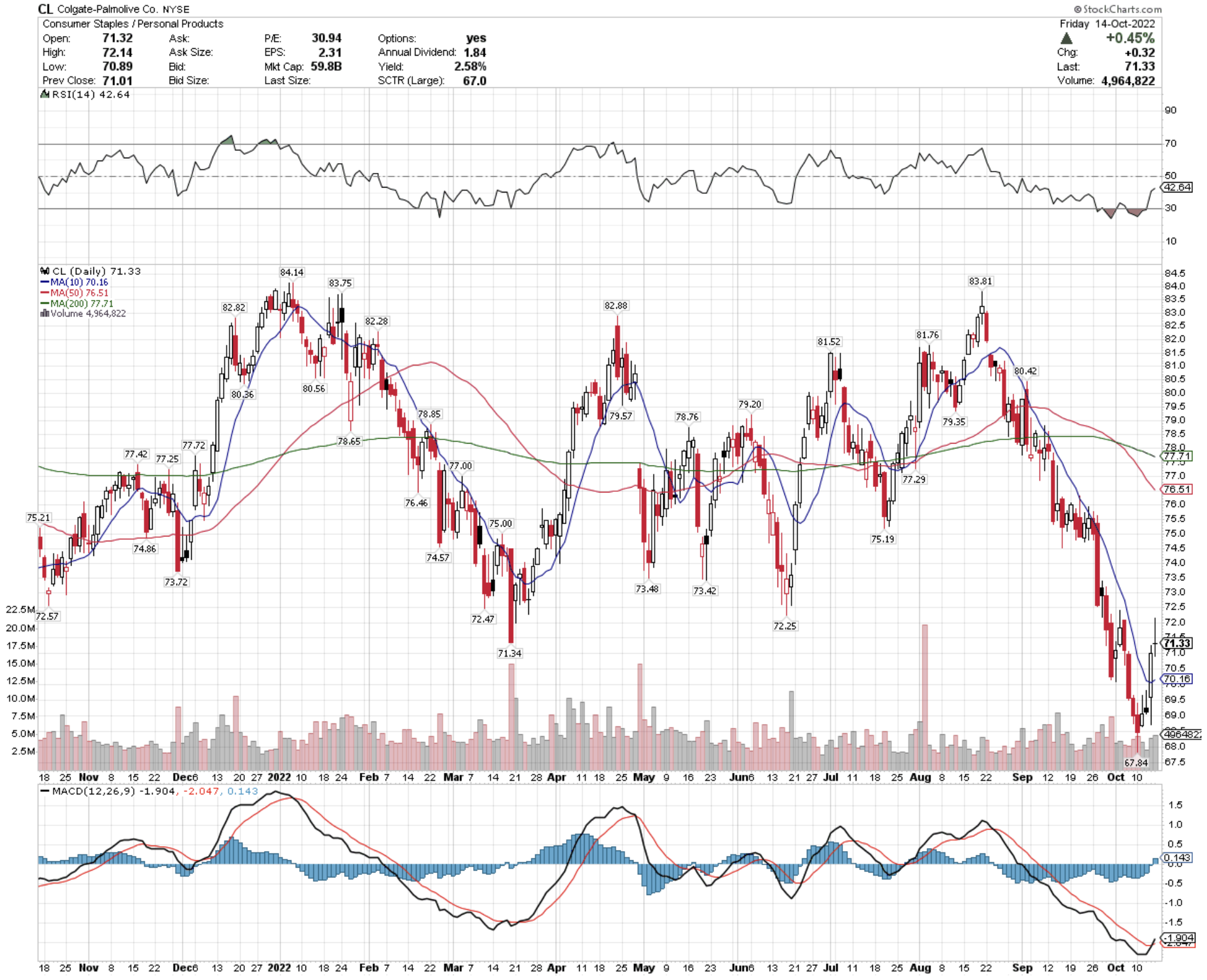Click the 71.34 March low label

(x=509, y=653)
